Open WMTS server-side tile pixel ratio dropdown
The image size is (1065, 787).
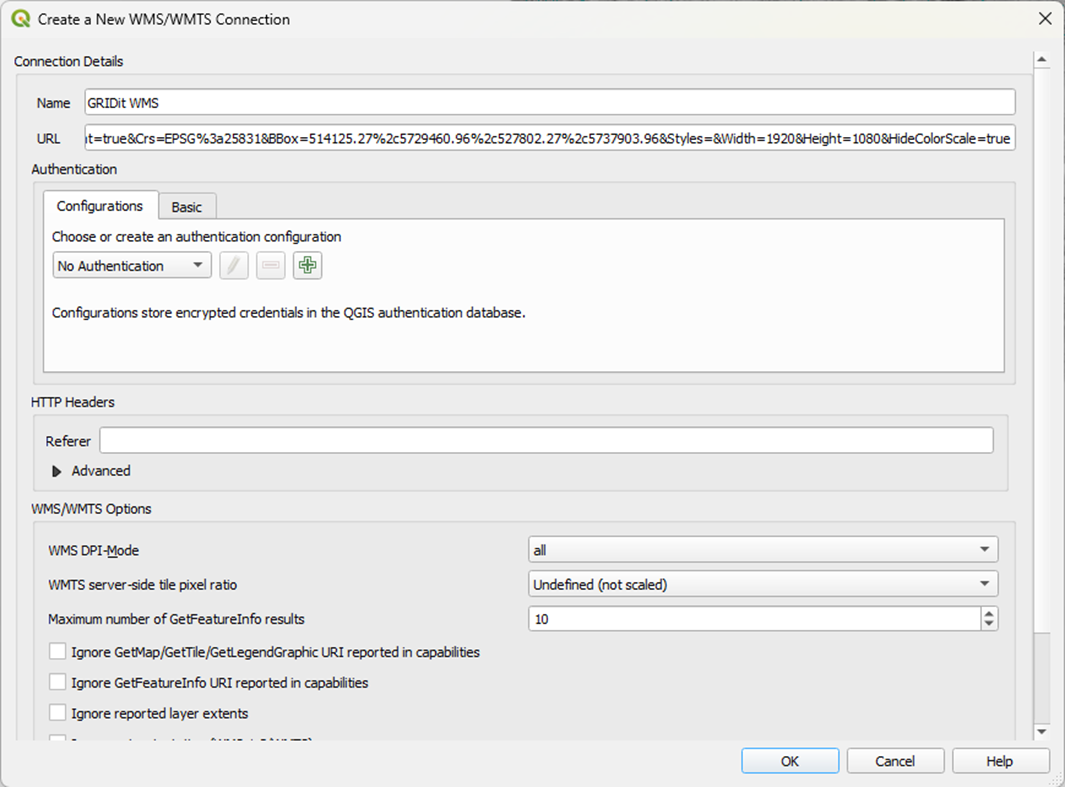763,584
